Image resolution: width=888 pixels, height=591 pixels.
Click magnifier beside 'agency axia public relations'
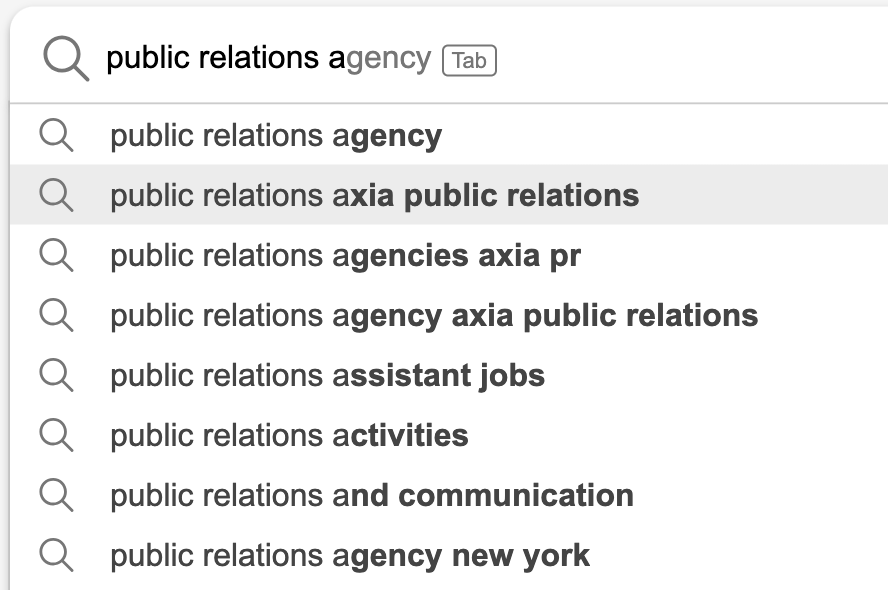pyautogui.click(x=56, y=315)
